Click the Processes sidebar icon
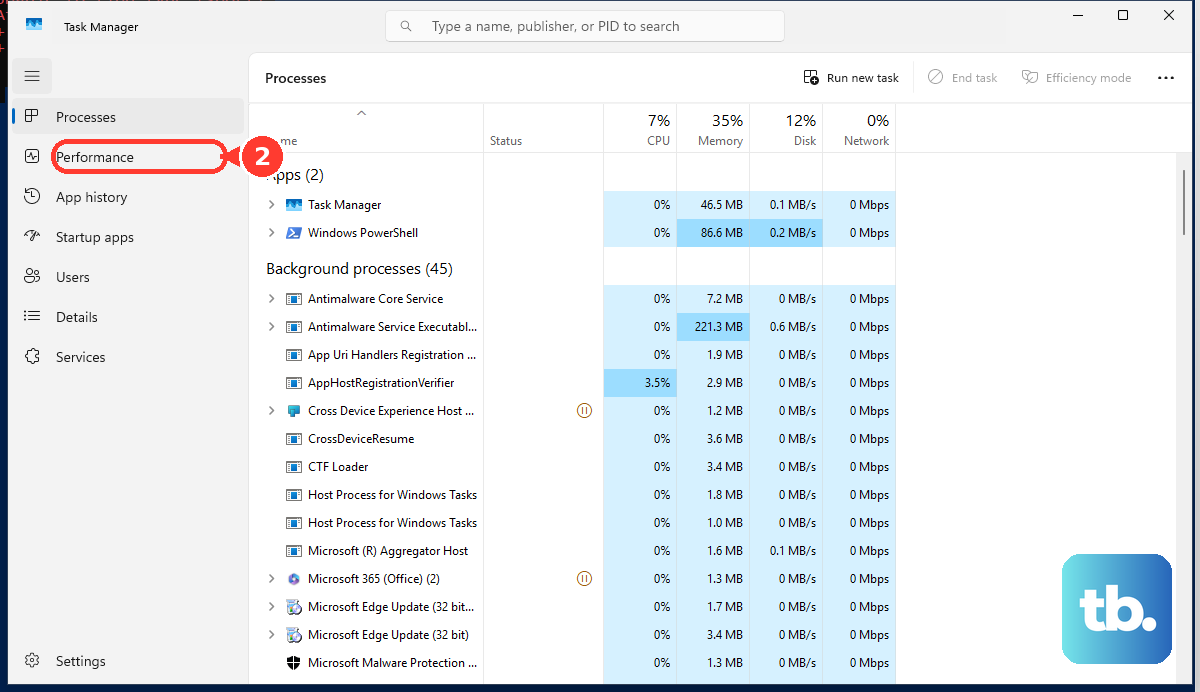The width and height of the screenshot is (1200, 692). pyautogui.click(x=32, y=117)
